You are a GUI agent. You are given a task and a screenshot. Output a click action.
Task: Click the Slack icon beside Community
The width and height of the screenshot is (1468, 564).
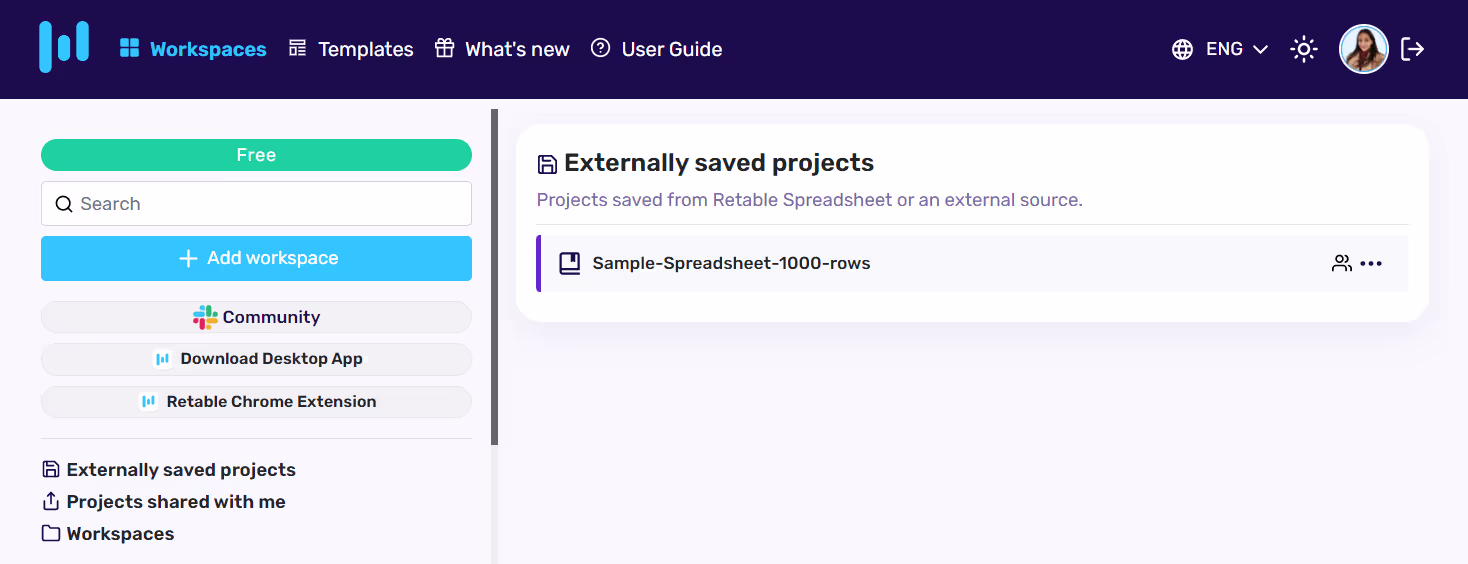click(x=205, y=317)
